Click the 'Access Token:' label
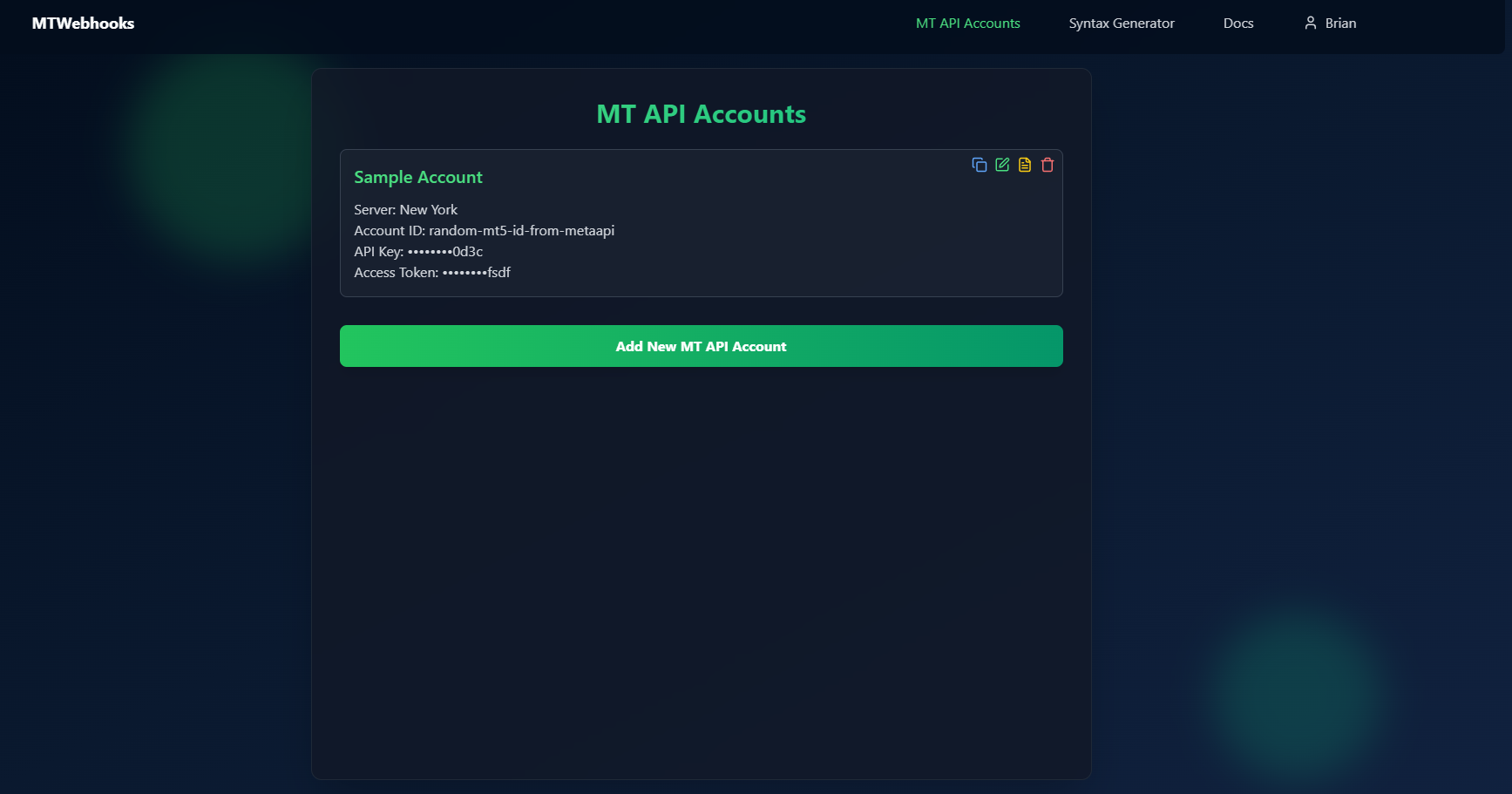Viewport: 1512px width, 794px height. click(x=396, y=273)
